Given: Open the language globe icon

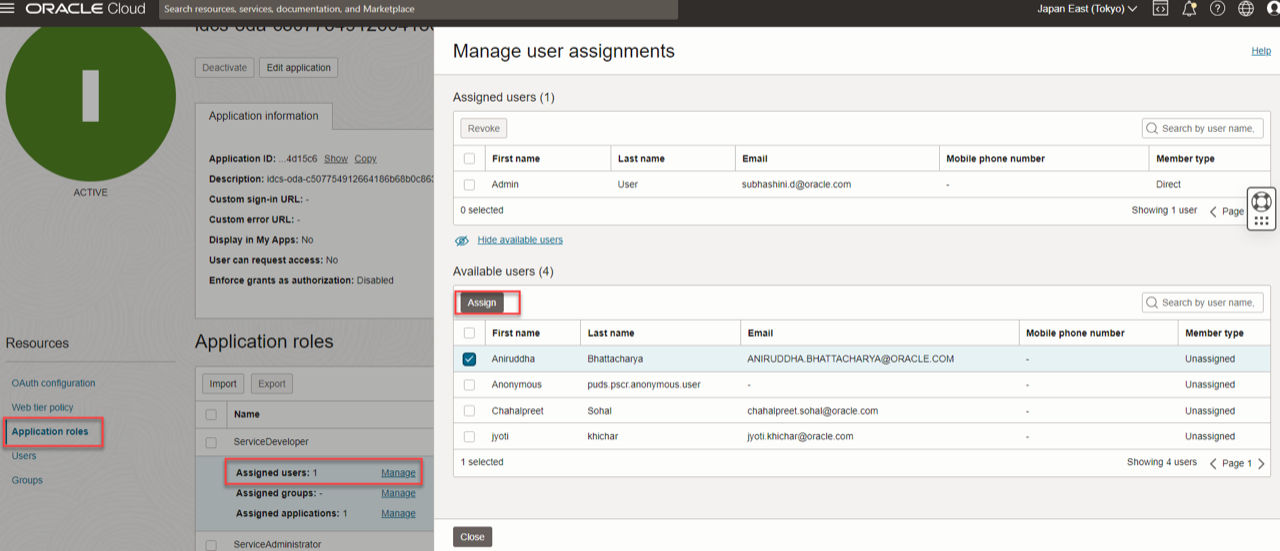Looking at the screenshot, I should point(1245,8).
